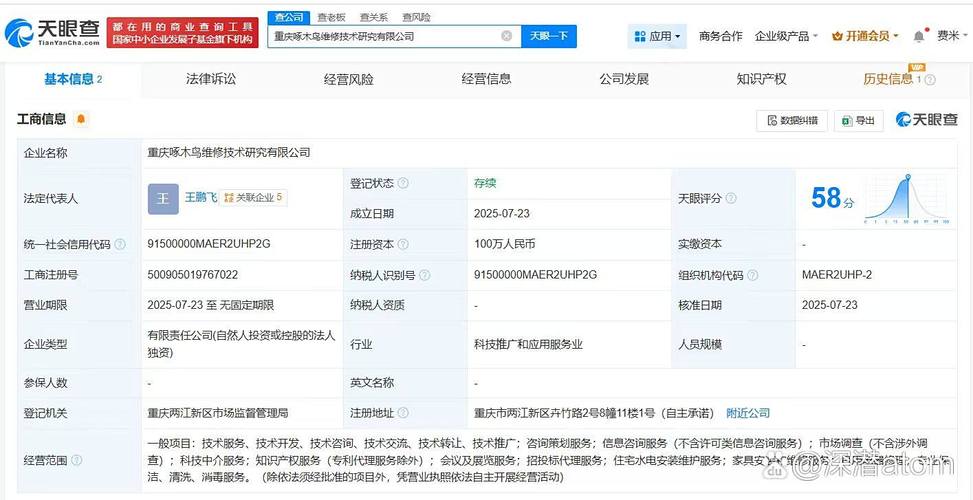This screenshot has width=973, height=500.
Task: Click the 数据纠错 button
Action: pyautogui.click(x=792, y=120)
